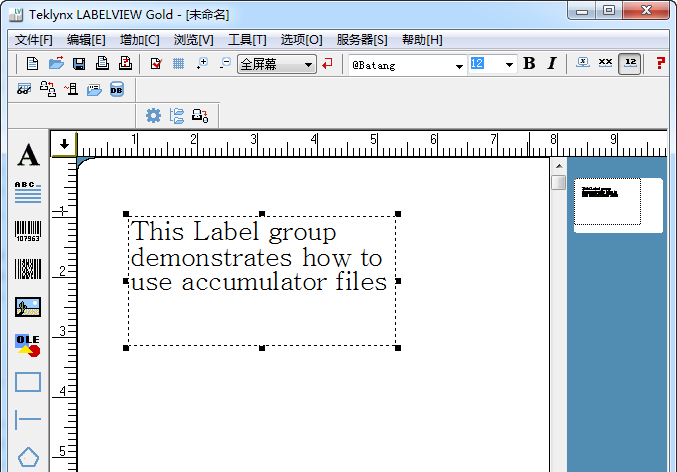Select the OLE object tool

pyautogui.click(x=28, y=345)
